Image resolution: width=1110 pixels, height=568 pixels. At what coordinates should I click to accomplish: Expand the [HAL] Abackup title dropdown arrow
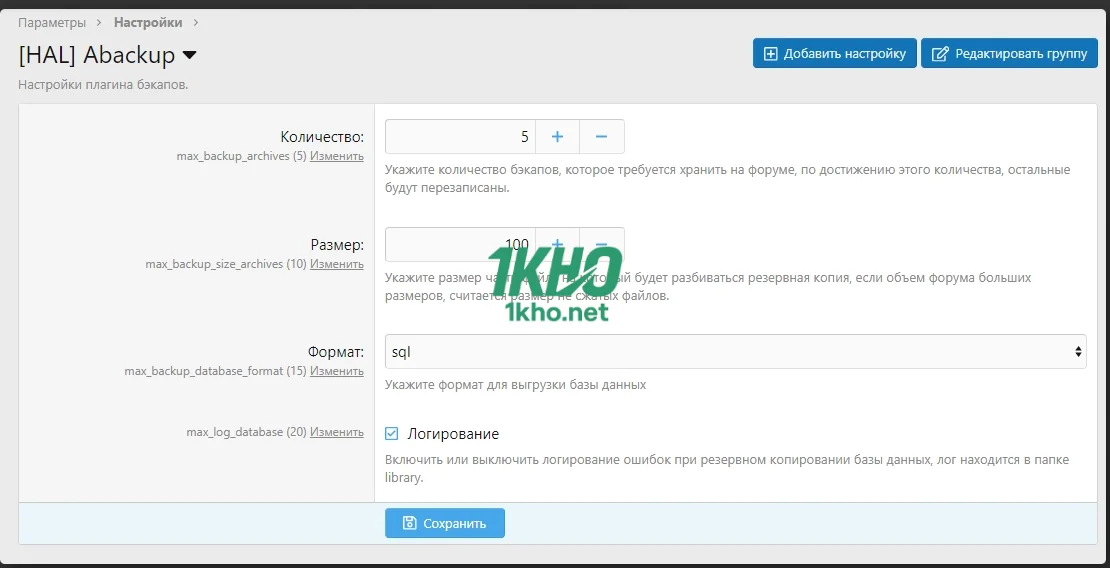click(x=190, y=55)
